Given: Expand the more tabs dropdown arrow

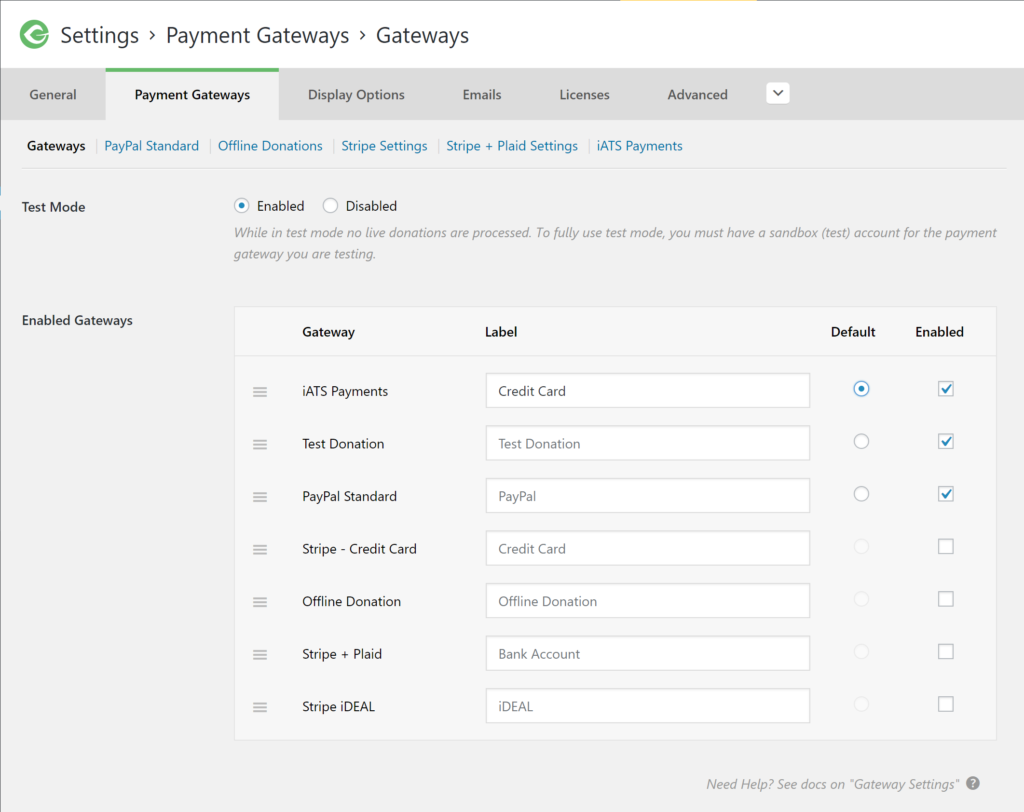Looking at the screenshot, I should pyautogui.click(x=778, y=93).
